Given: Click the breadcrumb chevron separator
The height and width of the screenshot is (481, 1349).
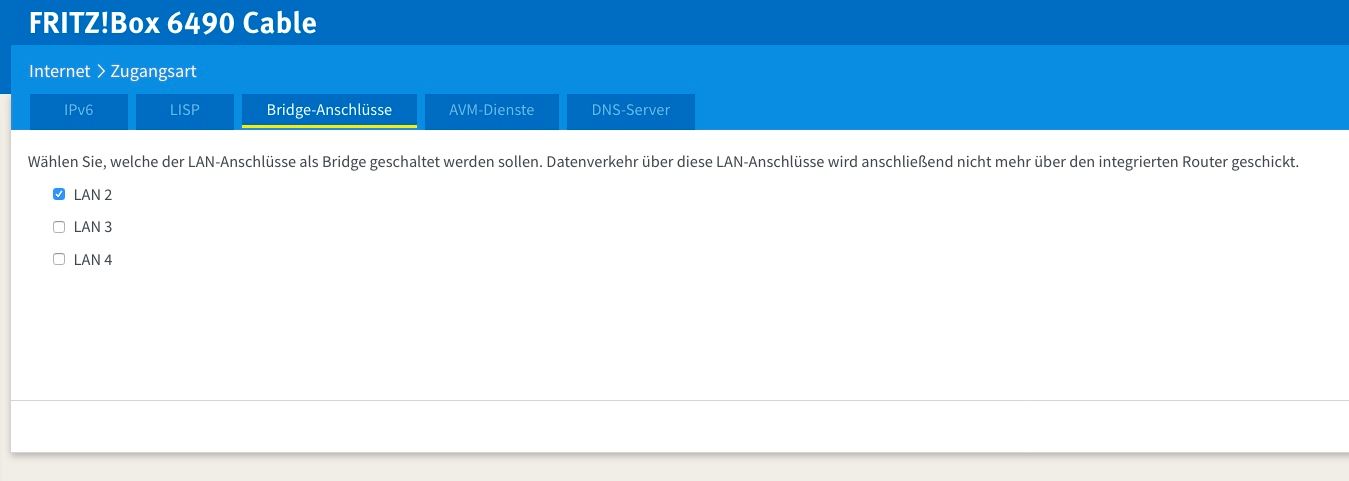Looking at the screenshot, I should pos(100,72).
